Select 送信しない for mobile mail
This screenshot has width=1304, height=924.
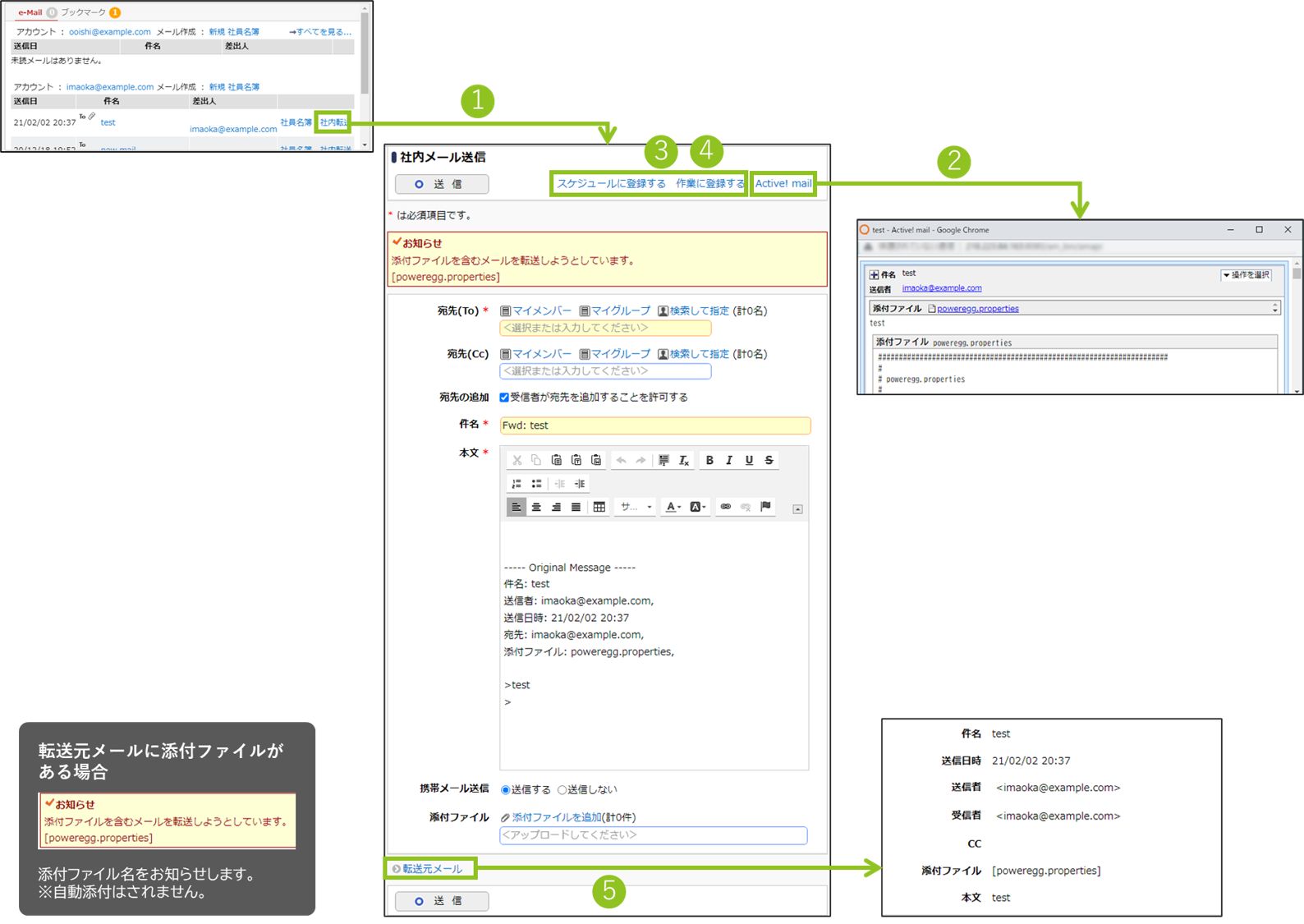coord(562,790)
